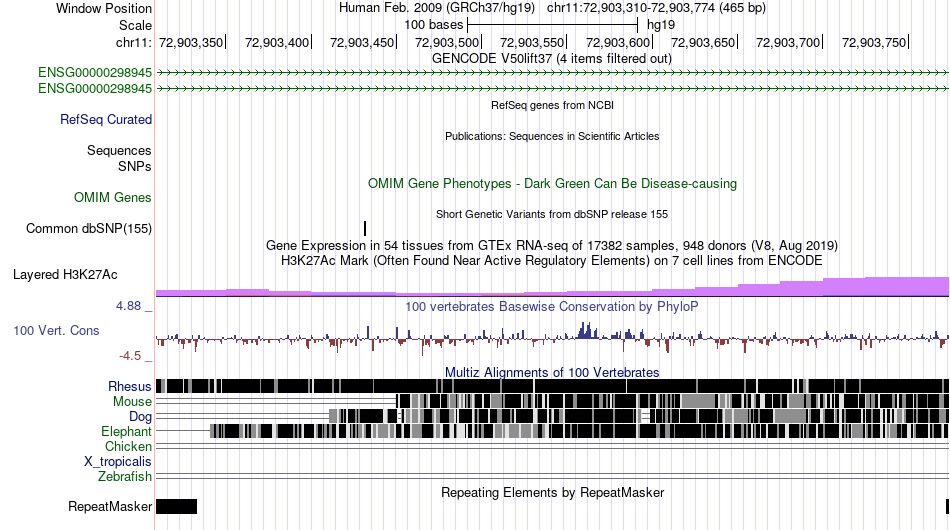The width and height of the screenshot is (950, 530).
Task: Click the 72,903,400 coordinate on ruler
Action: tap(277, 42)
